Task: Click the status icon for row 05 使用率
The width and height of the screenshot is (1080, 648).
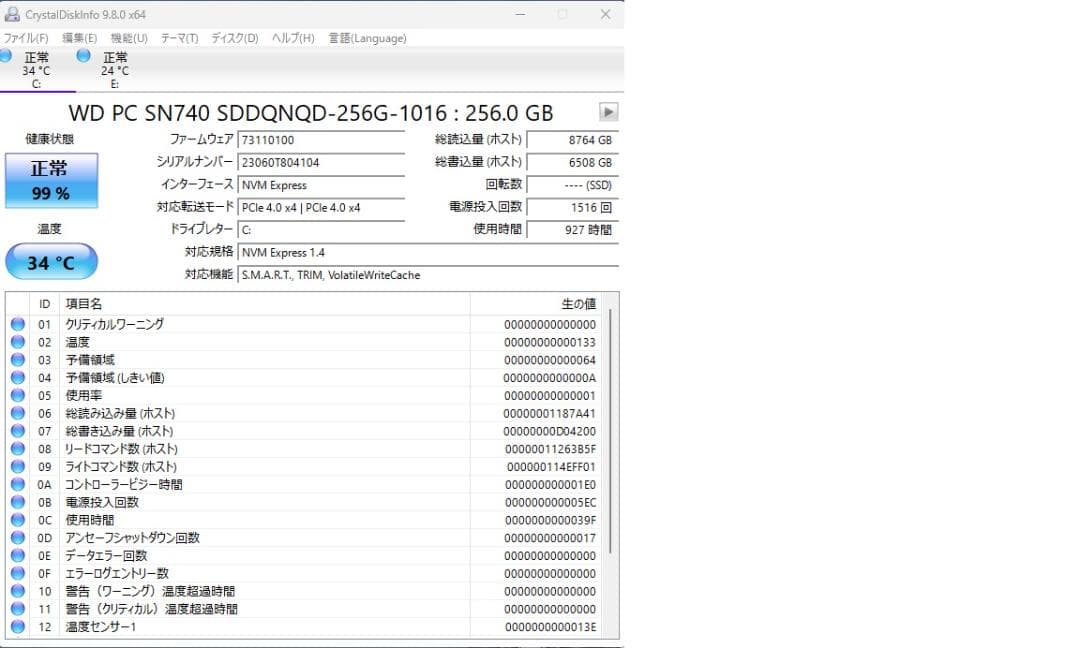Action: (x=18, y=395)
